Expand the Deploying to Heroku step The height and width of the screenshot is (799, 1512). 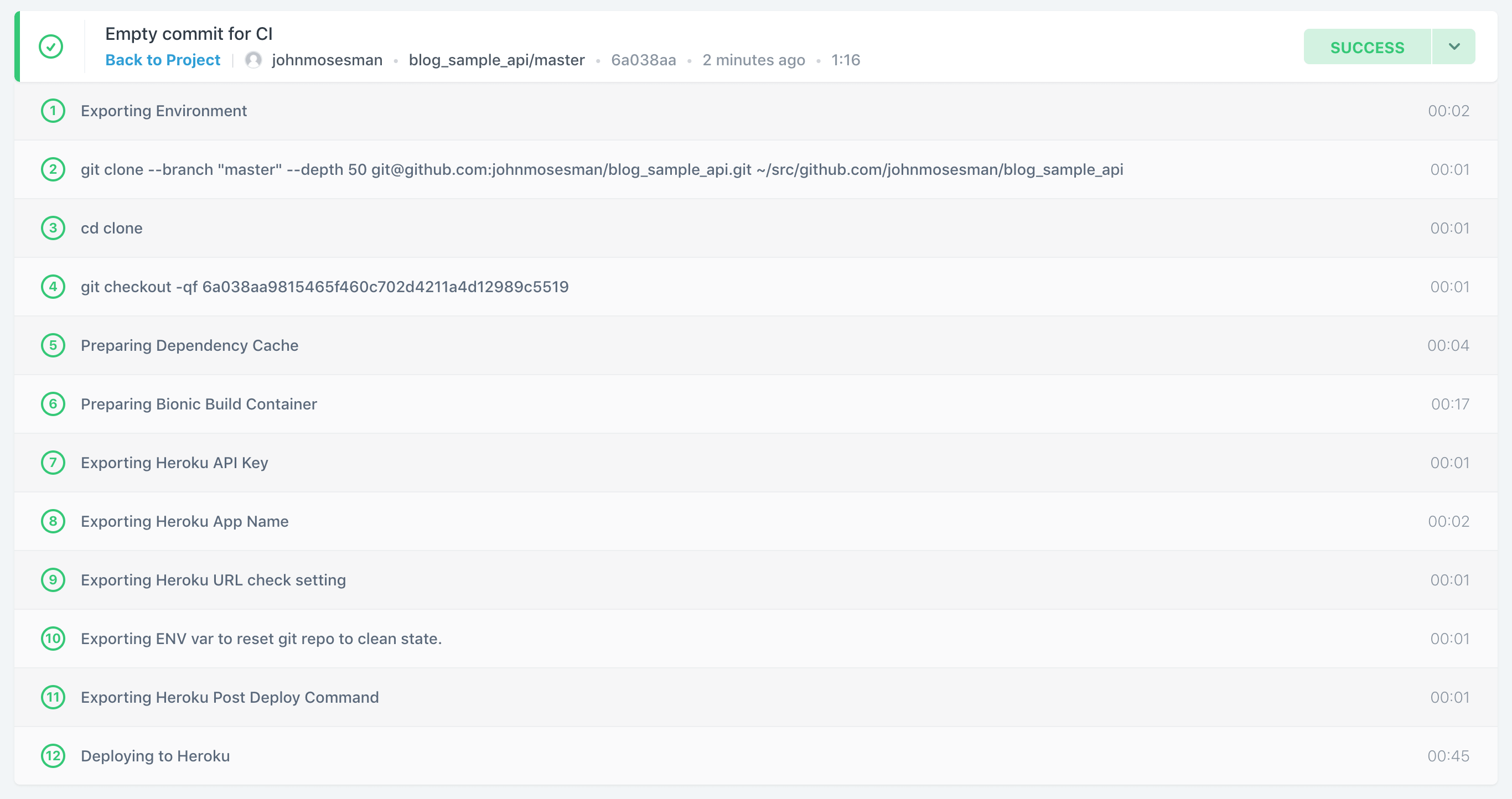(x=756, y=756)
